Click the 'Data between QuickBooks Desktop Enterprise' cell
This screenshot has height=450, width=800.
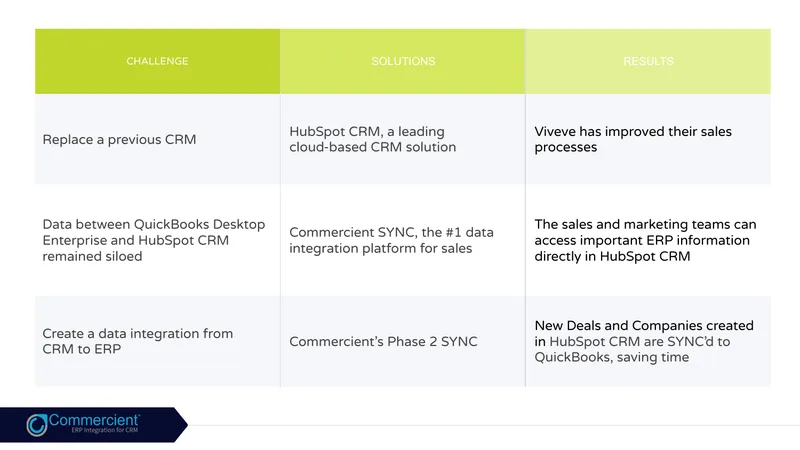(157, 240)
